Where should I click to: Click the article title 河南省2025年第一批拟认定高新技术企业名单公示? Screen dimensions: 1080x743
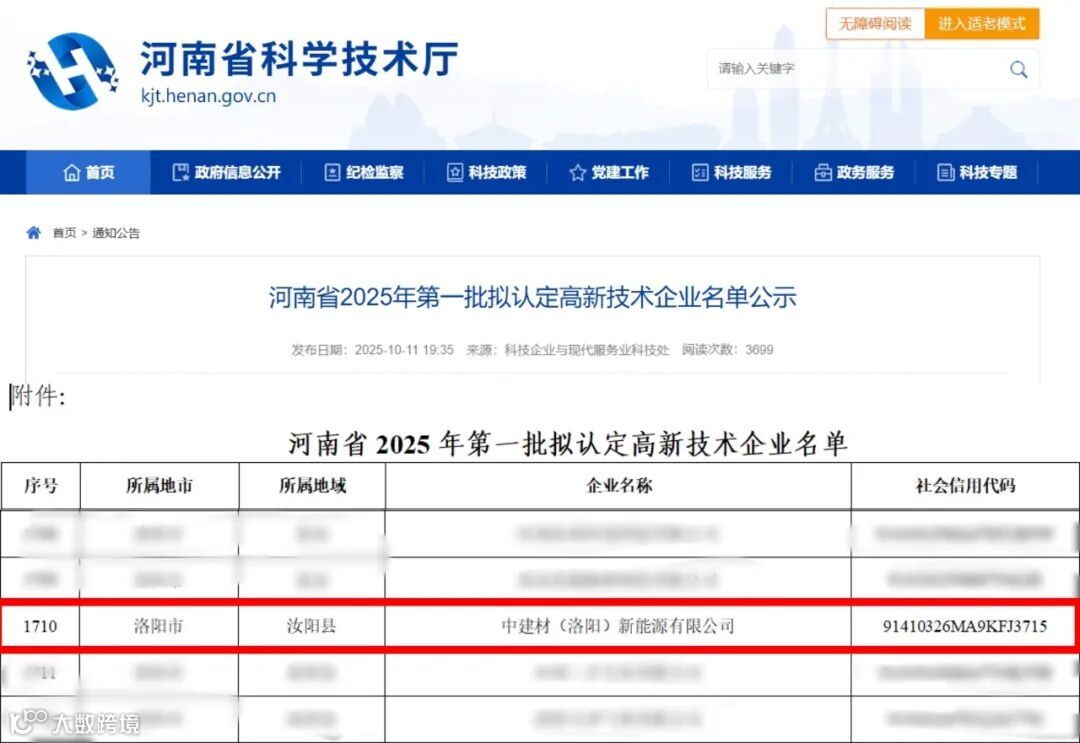[x=532, y=297]
